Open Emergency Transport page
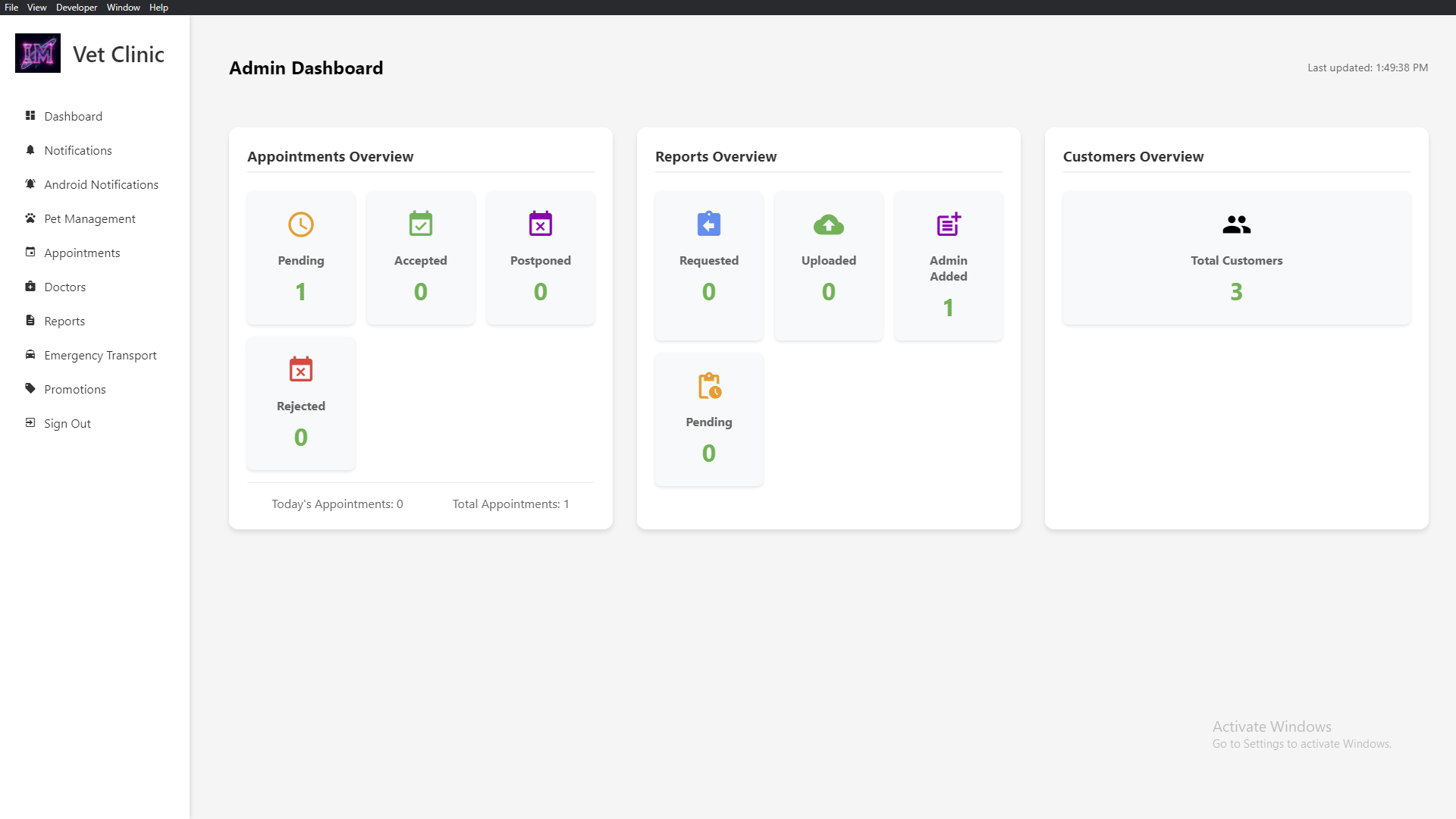Viewport: 1456px width, 819px height. (x=100, y=356)
